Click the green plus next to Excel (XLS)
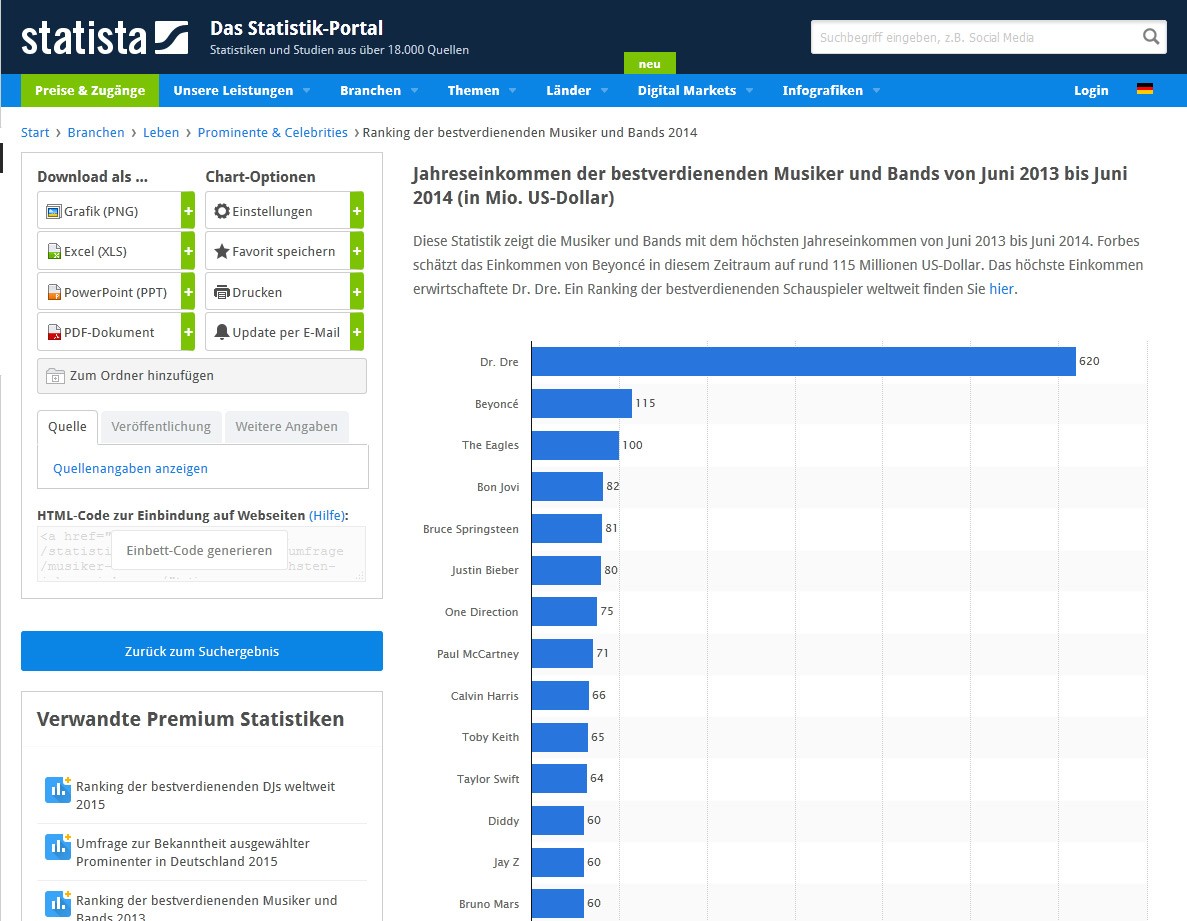The height and width of the screenshot is (921, 1187). pos(188,251)
